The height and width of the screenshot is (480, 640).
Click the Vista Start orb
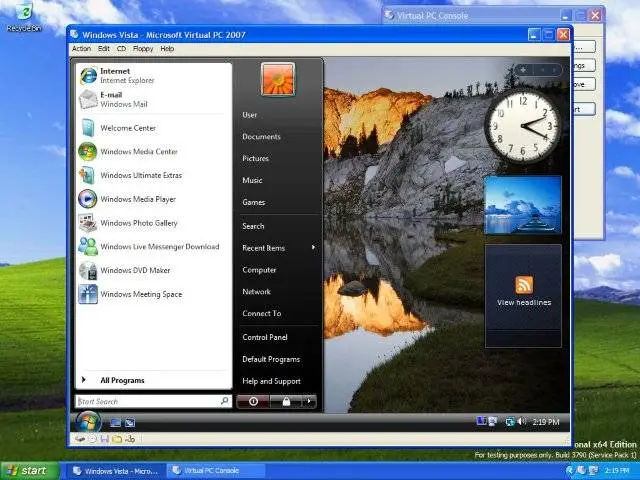click(x=88, y=421)
